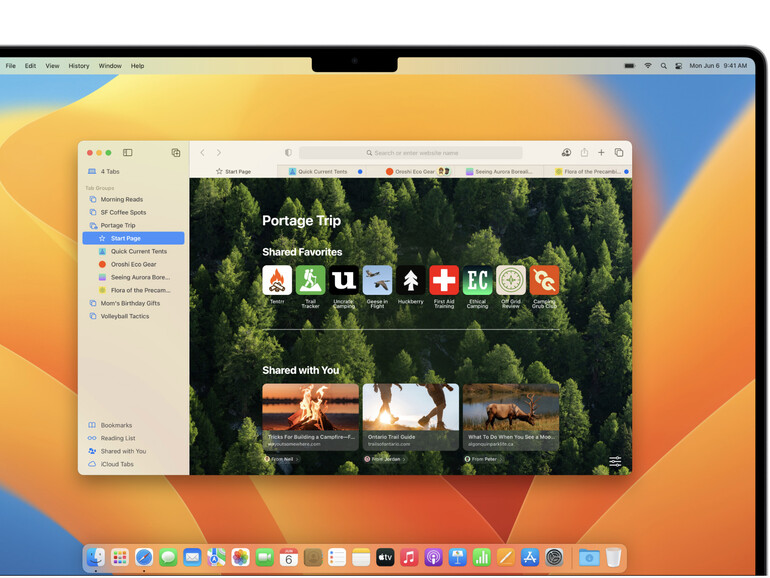Open the Window menu
This screenshot has height=578, width=770.
tap(110, 66)
